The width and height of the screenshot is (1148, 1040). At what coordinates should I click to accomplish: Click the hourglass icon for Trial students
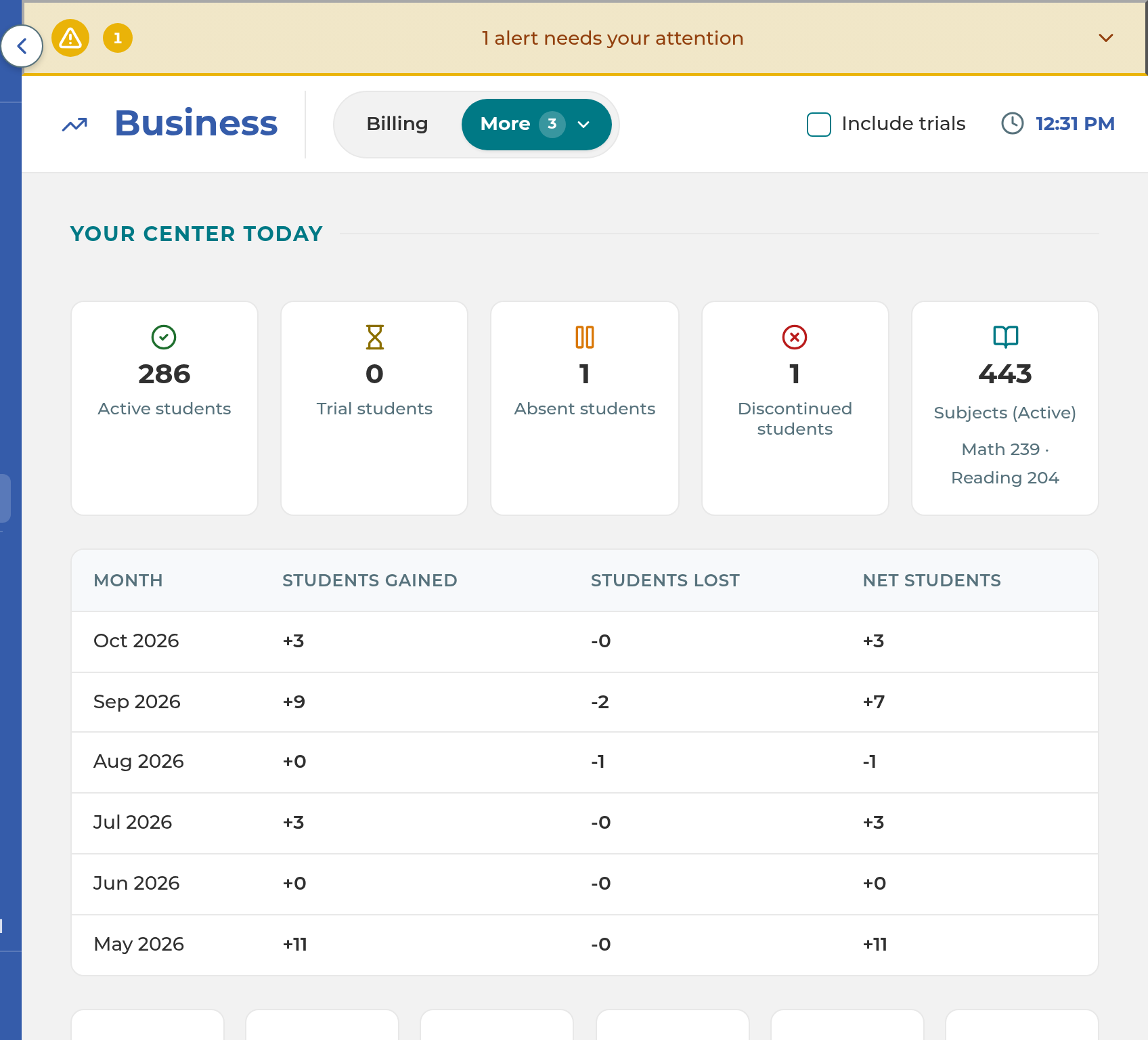[374, 337]
